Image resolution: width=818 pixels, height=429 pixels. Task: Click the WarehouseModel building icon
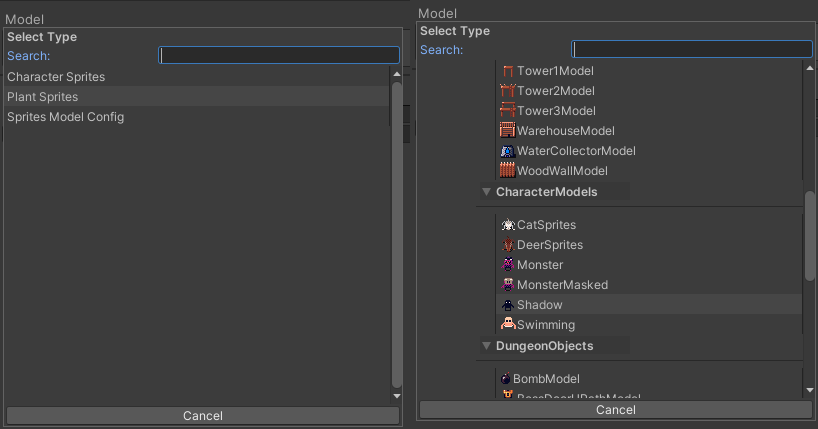click(508, 130)
